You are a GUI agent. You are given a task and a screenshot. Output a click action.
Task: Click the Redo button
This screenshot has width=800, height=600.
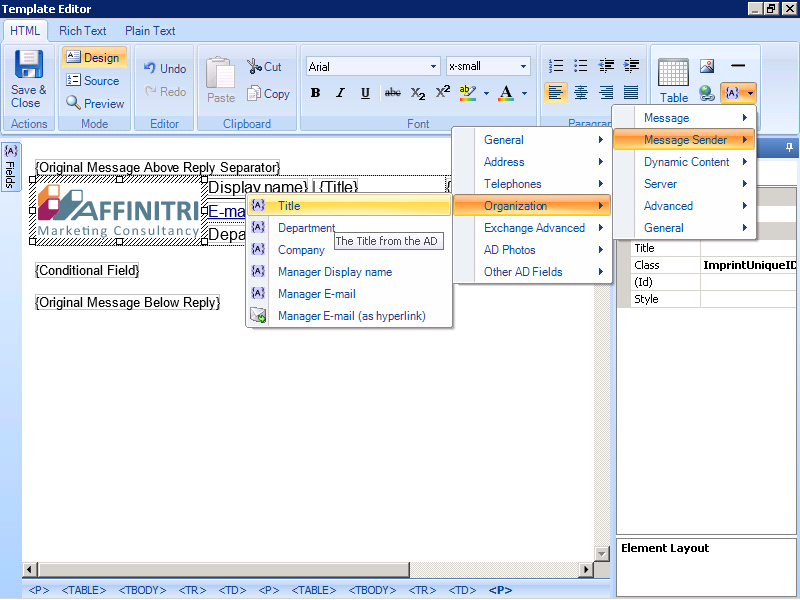[165, 91]
